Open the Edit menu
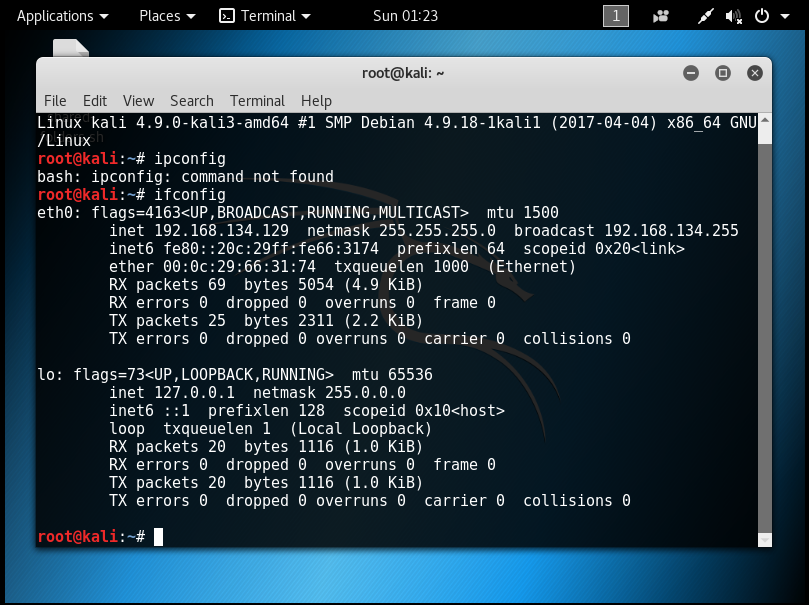Viewport: 809px width, 605px height. pos(95,101)
